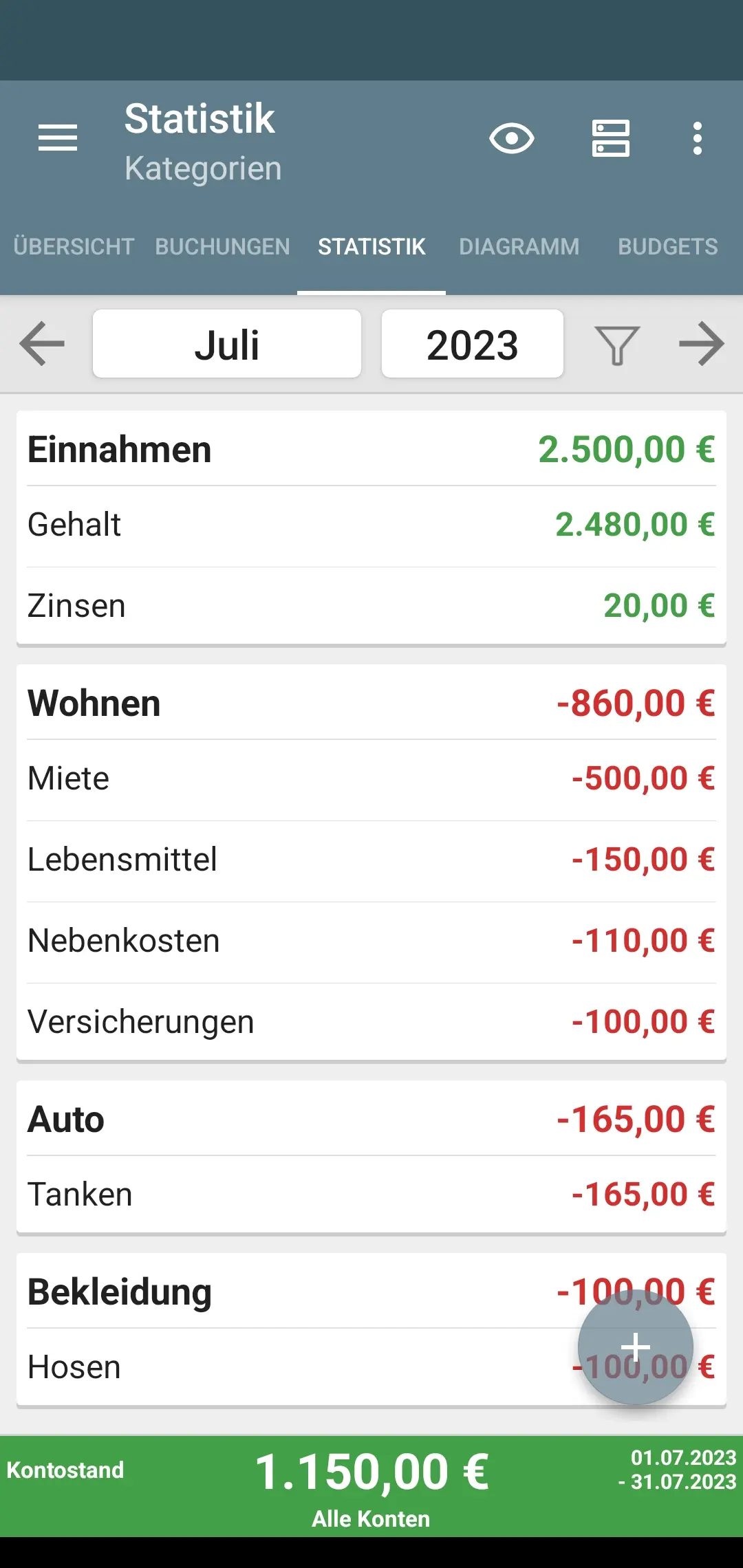Open the hamburger navigation menu

click(x=58, y=138)
